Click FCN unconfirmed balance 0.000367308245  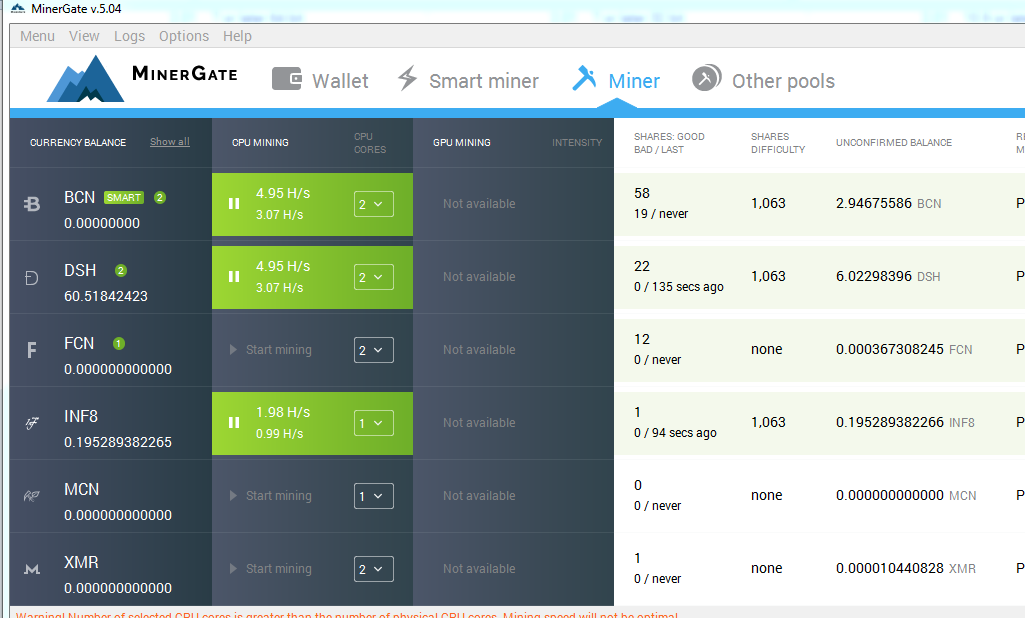tap(890, 349)
